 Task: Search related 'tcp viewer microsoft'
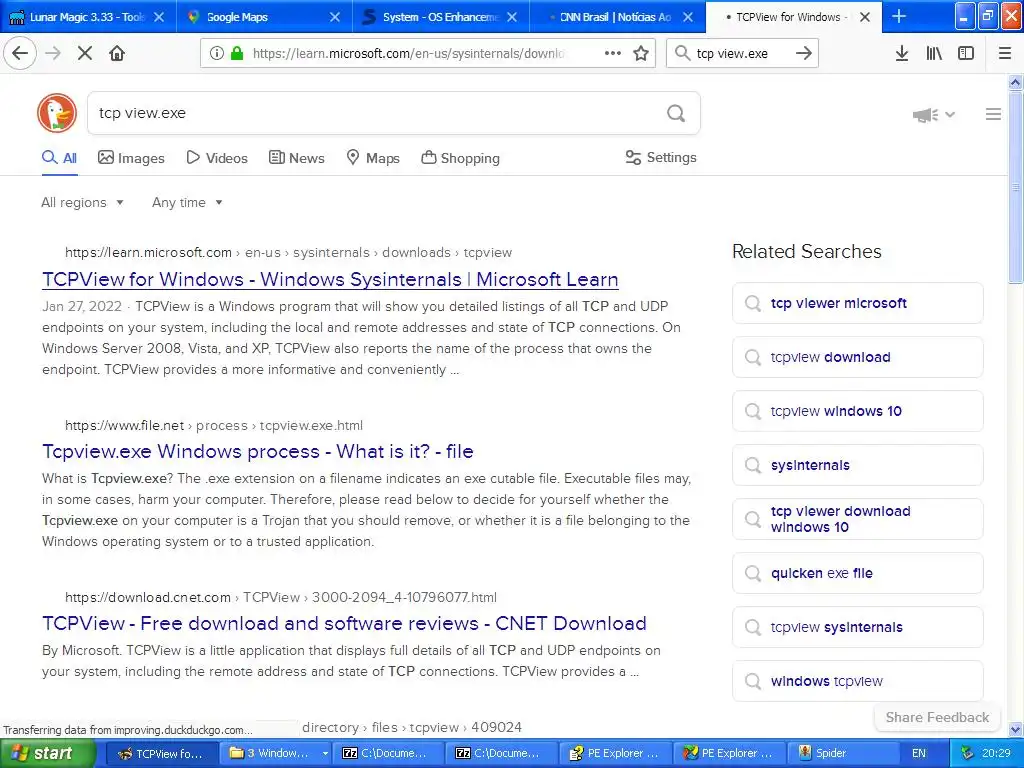(857, 303)
